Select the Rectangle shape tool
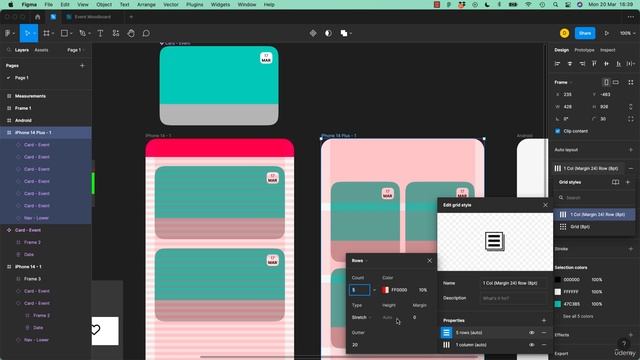640x360 pixels. (x=64, y=33)
